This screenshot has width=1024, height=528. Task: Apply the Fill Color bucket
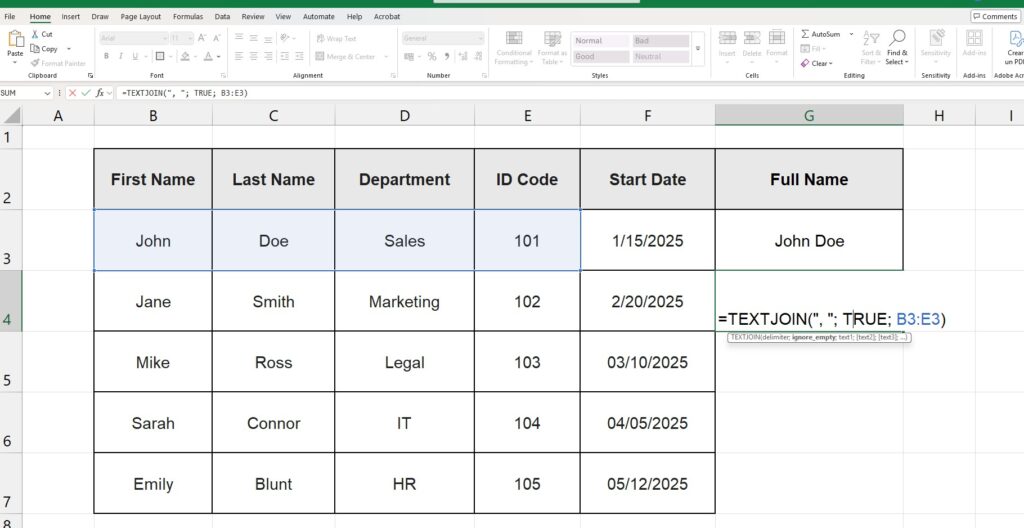click(185, 57)
